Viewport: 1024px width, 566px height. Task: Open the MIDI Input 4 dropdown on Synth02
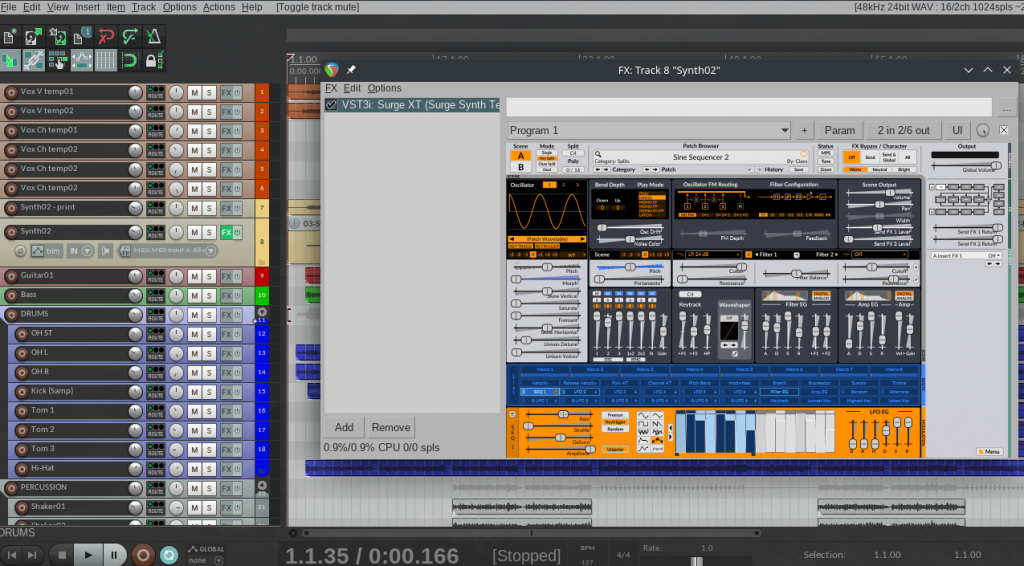point(210,251)
